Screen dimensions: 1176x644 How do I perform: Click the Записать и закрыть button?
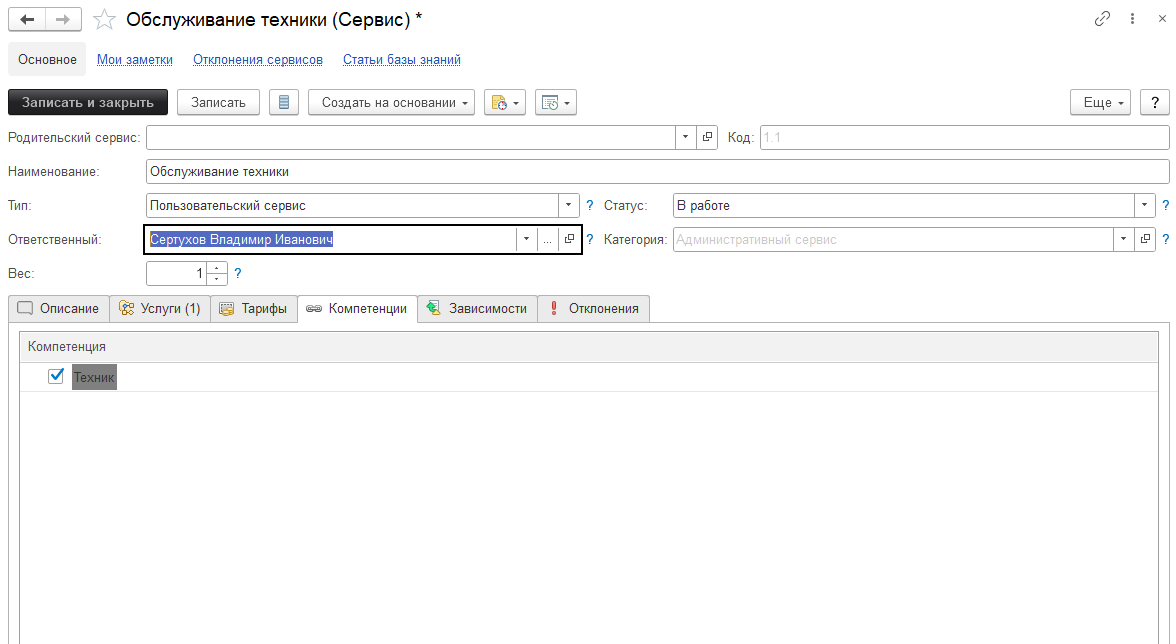click(88, 102)
